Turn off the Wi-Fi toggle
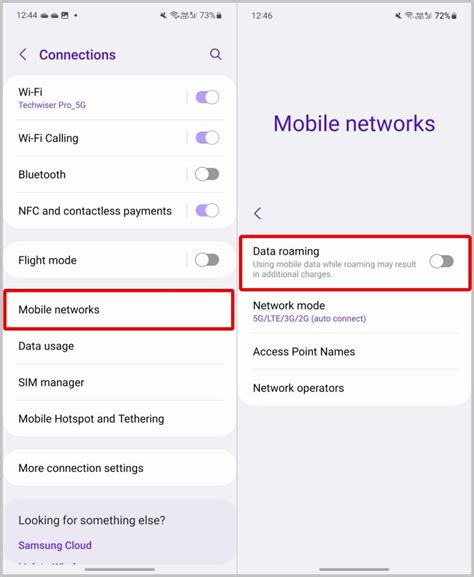 coord(207,98)
